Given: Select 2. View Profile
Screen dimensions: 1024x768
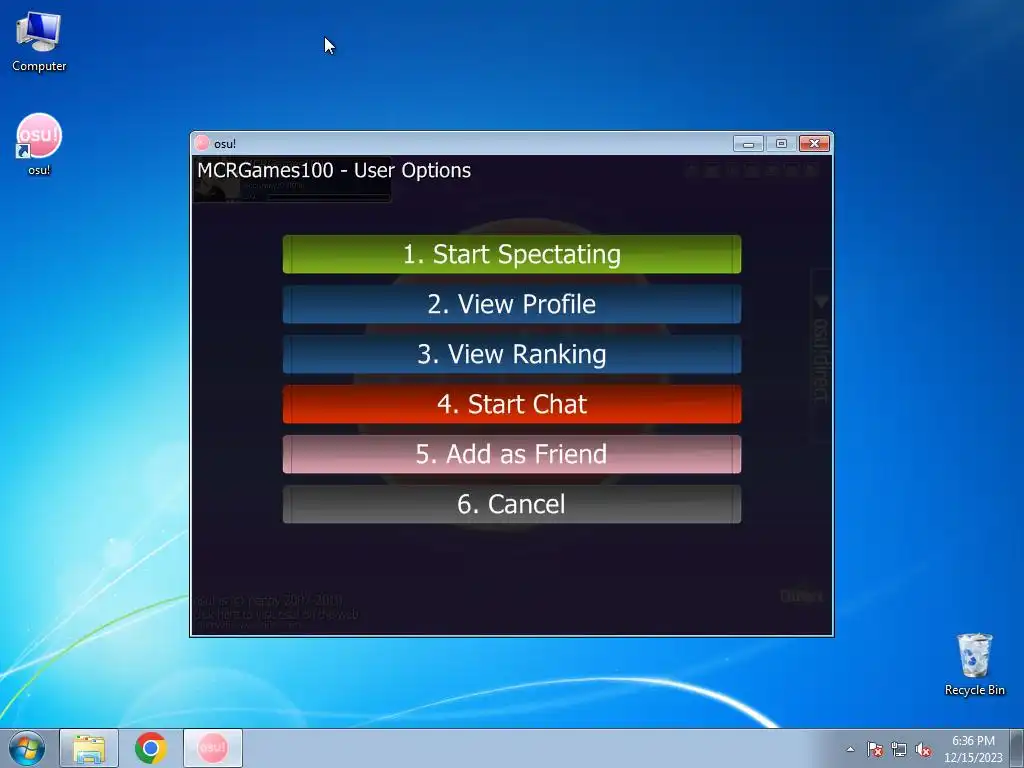Looking at the screenshot, I should (x=511, y=304).
